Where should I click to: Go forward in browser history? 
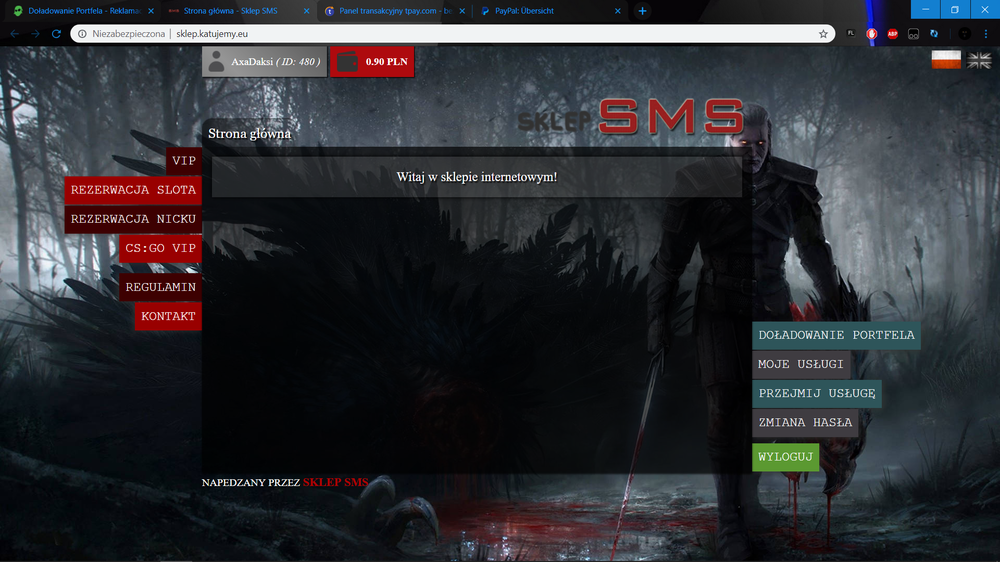[x=35, y=34]
